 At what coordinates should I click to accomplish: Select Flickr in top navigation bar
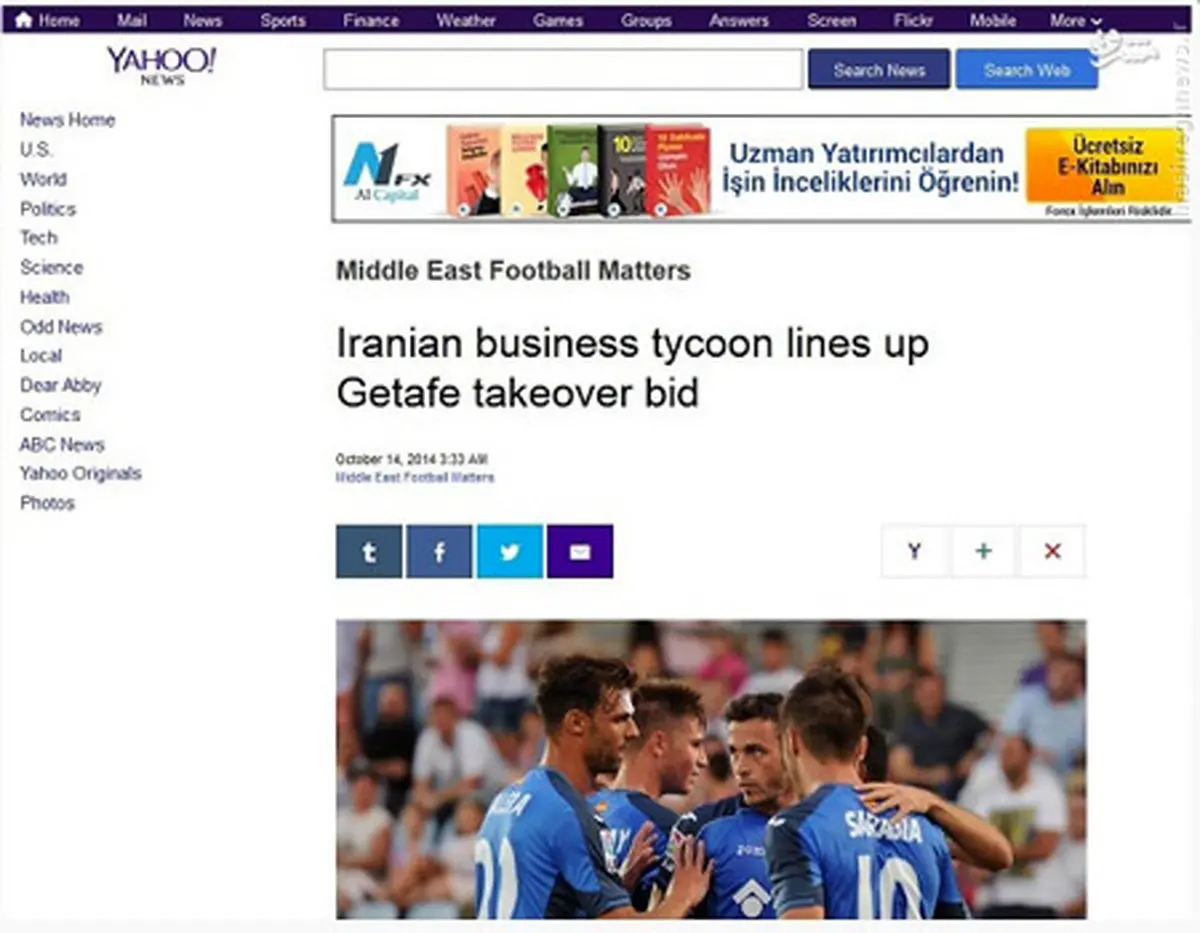pos(913,20)
